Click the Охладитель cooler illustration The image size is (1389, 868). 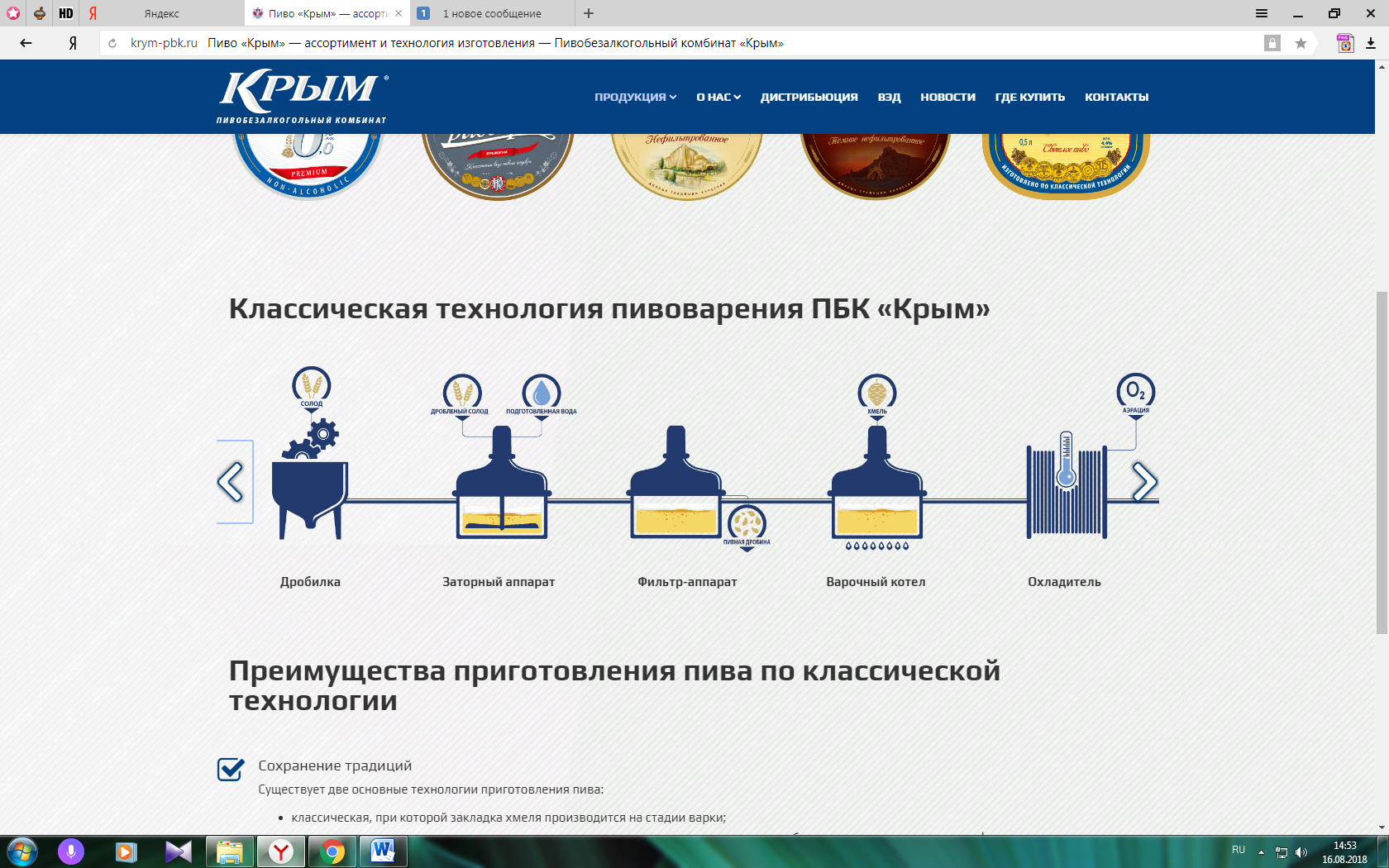[x=1067, y=485]
